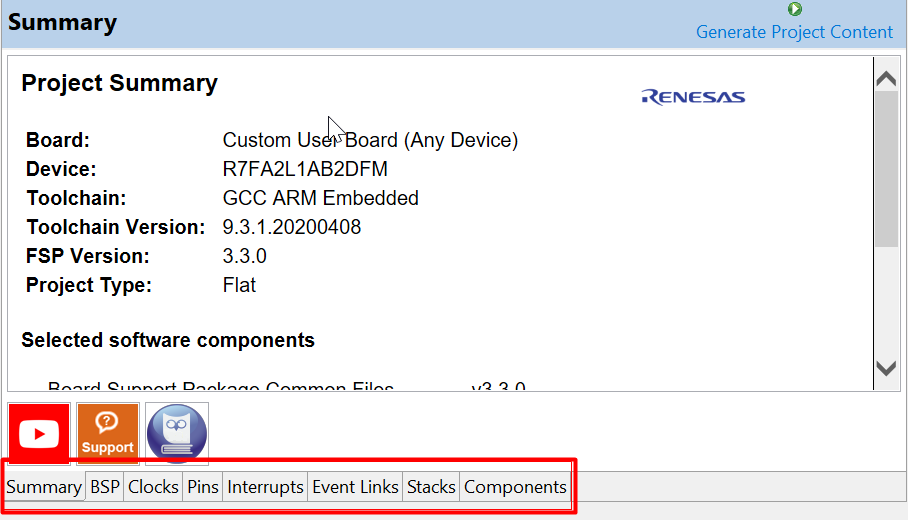The width and height of the screenshot is (908, 520).
Task: Show the Stacks tab
Action: 431,487
